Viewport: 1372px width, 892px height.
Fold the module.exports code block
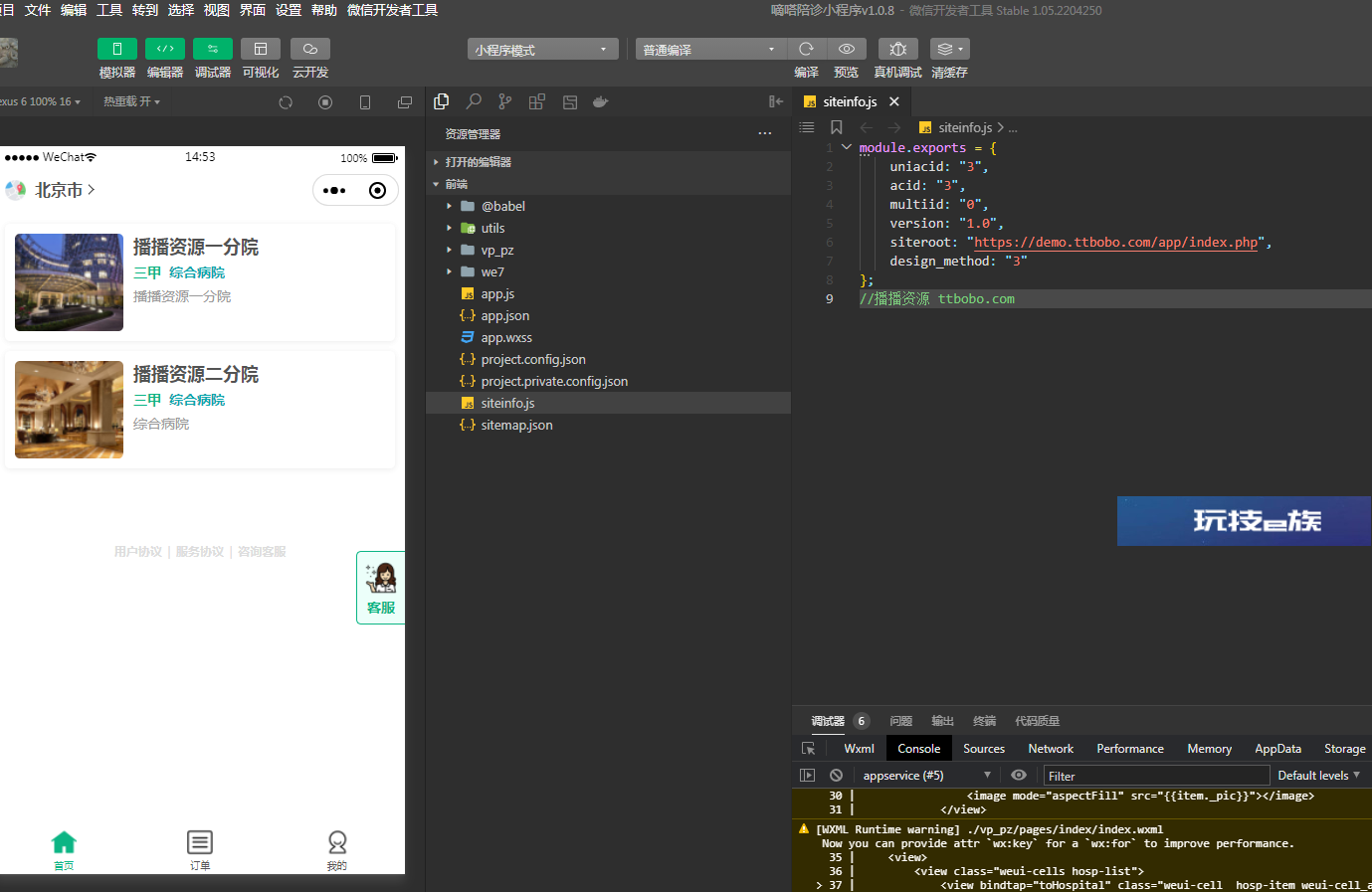point(847,147)
